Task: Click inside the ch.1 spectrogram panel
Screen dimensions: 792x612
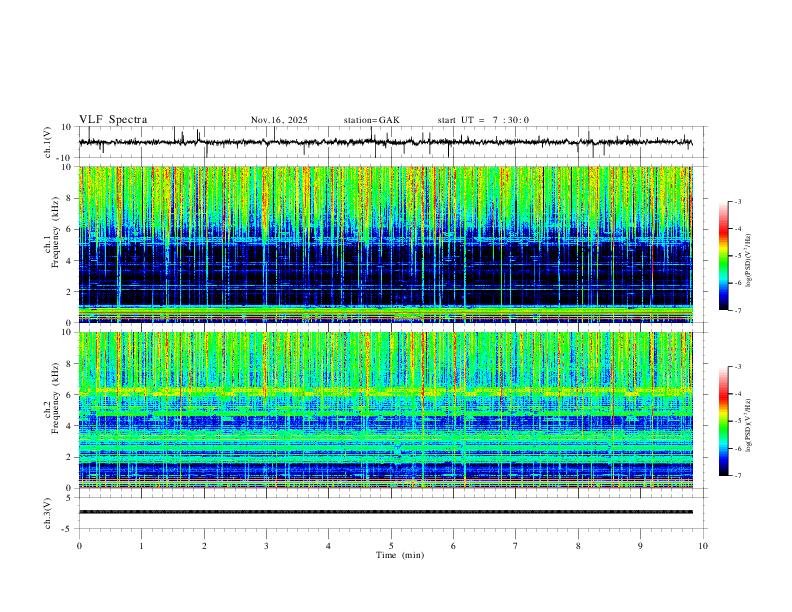Action: pyautogui.click(x=385, y=244)
